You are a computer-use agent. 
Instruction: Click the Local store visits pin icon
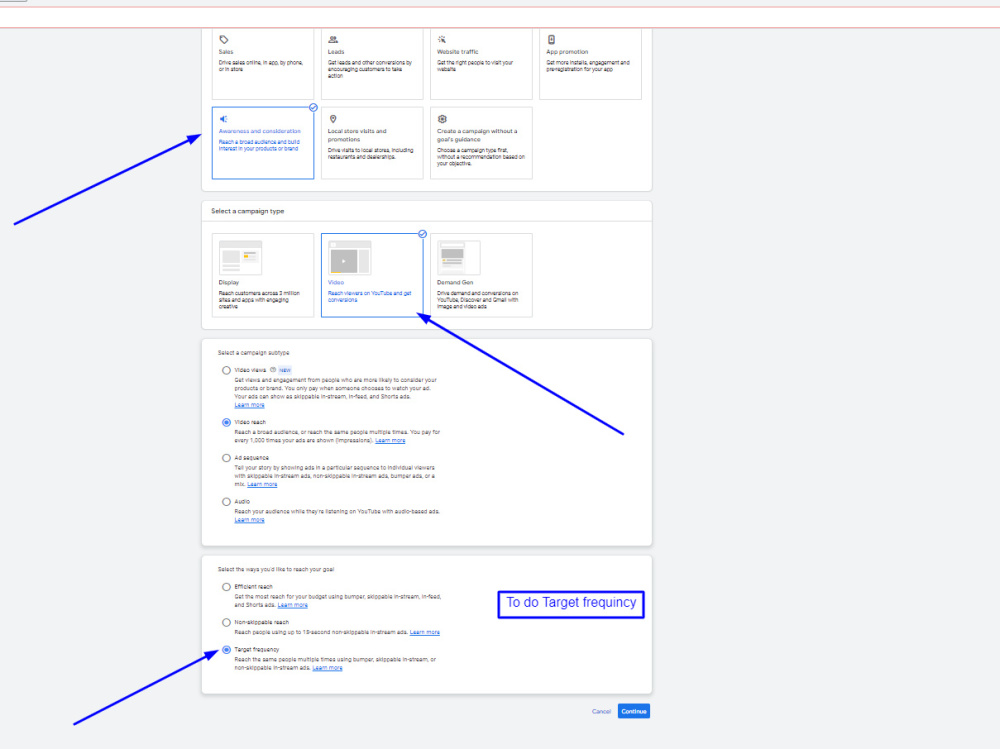click(333, 119)
